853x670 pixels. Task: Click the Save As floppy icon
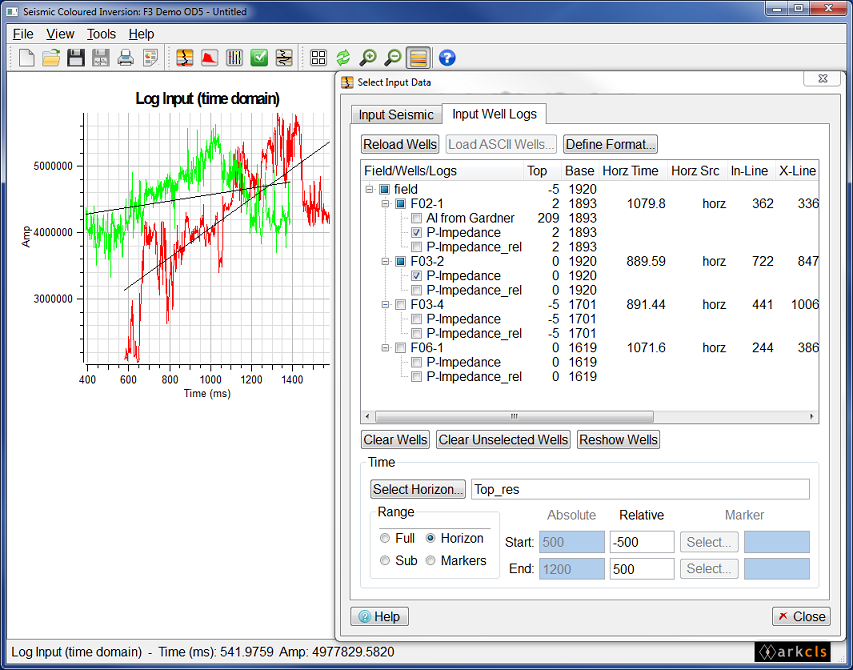point(101,58)
